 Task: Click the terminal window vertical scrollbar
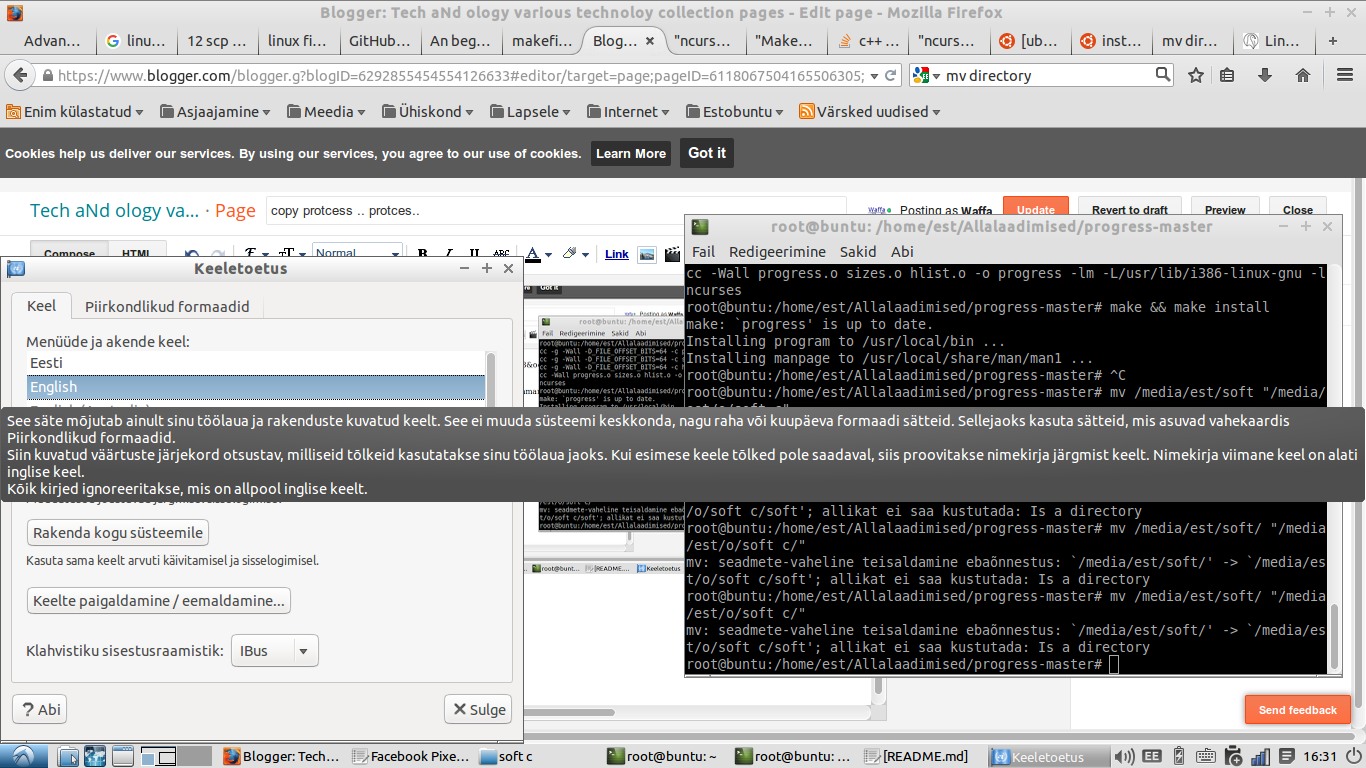(1333, 637)
